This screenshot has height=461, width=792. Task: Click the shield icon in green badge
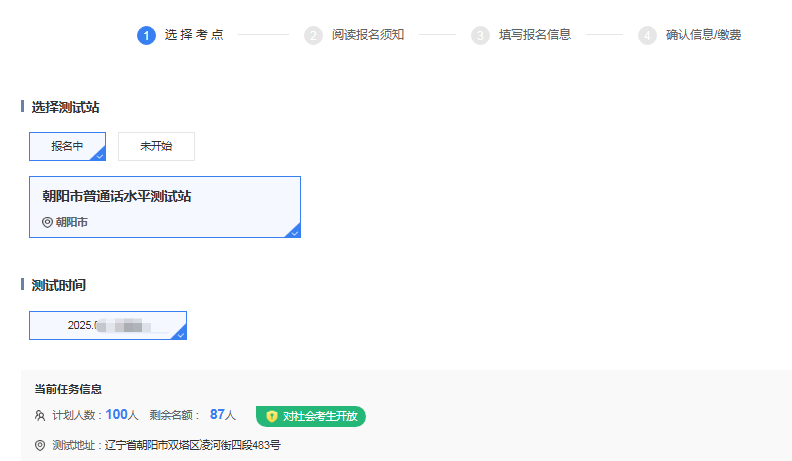point(271,416)
